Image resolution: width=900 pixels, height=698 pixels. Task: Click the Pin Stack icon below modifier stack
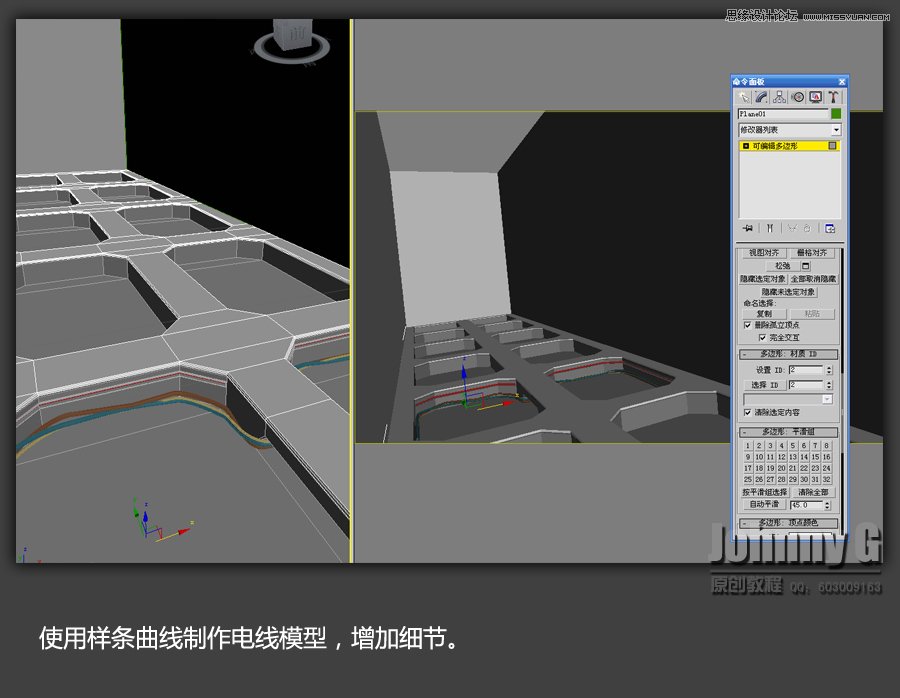(747, 226)
